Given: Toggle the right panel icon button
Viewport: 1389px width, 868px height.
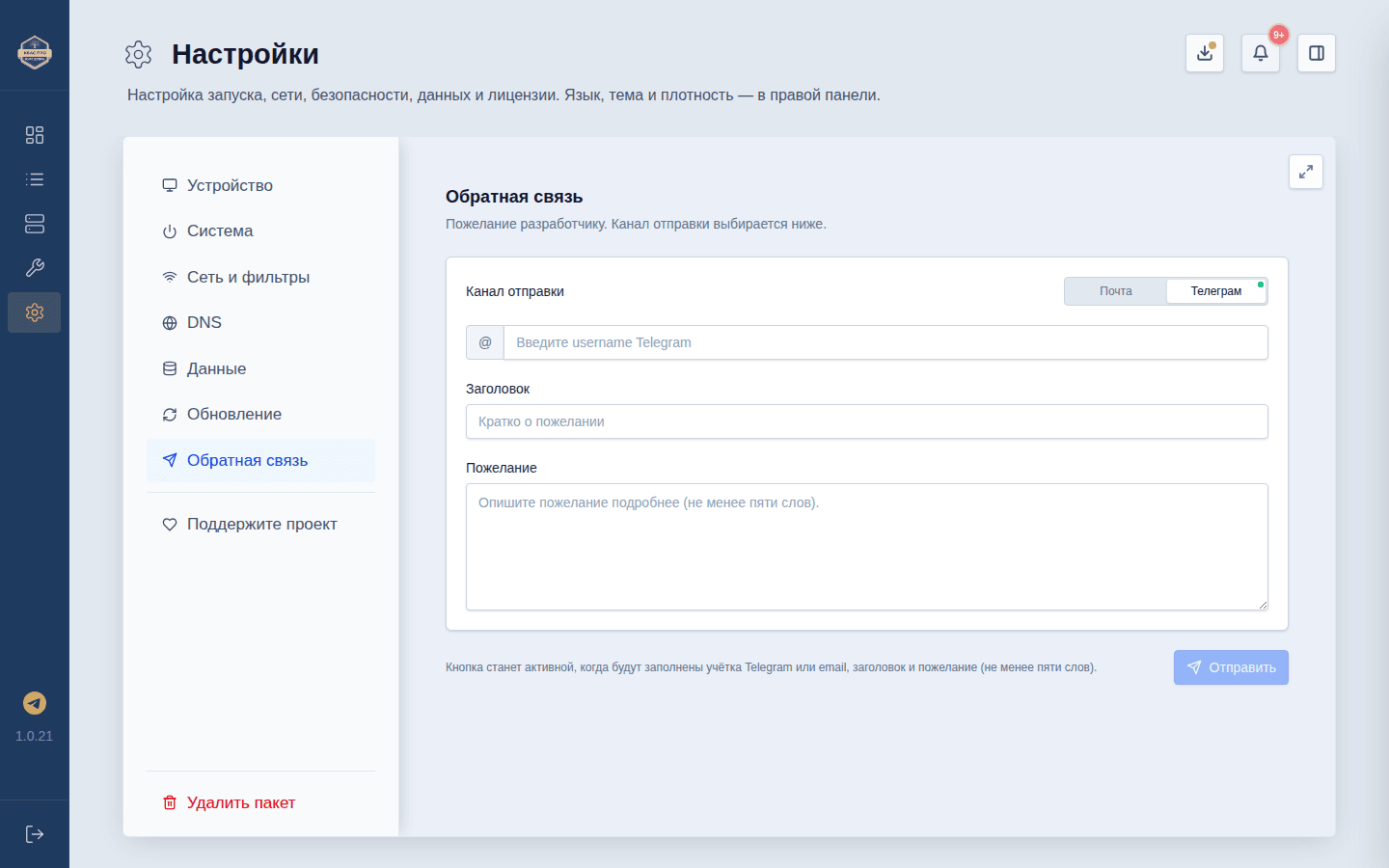Looking at the screenshot, I should pyautogui.click(x=1317, y=53).
